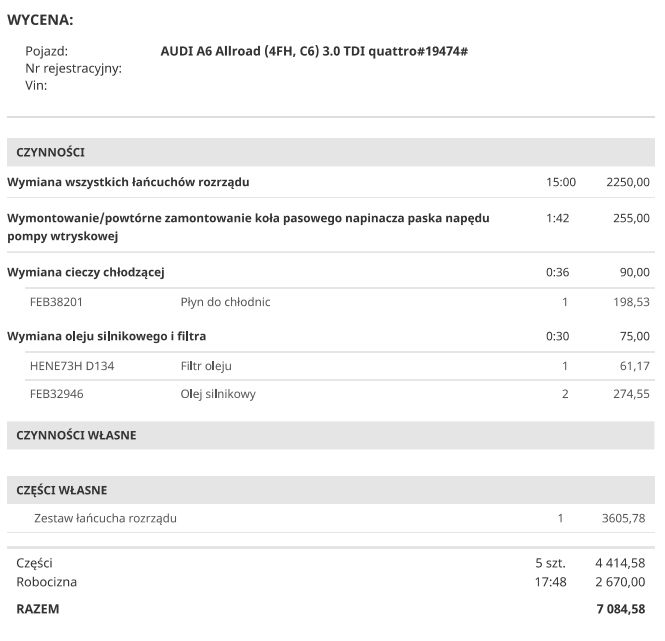Click the price 90,00
Image resolution: width=665 pixels, height=641 pixels.
click(x=634, y=272)
